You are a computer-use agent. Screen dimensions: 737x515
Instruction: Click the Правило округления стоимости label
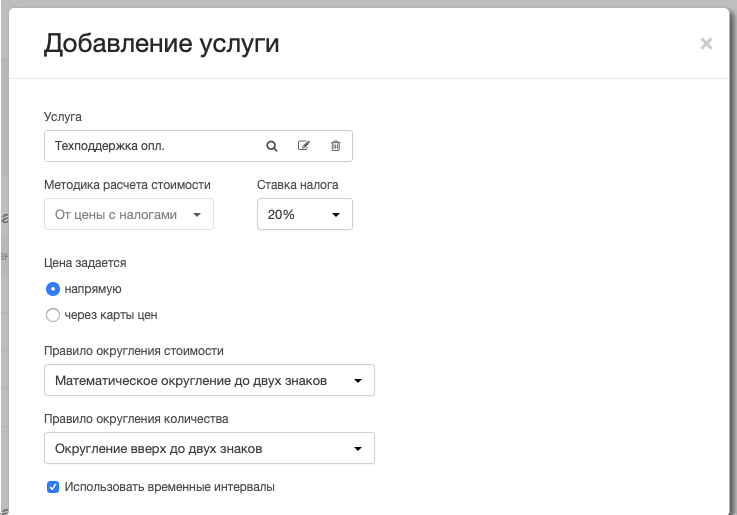[x=134, y=351]
